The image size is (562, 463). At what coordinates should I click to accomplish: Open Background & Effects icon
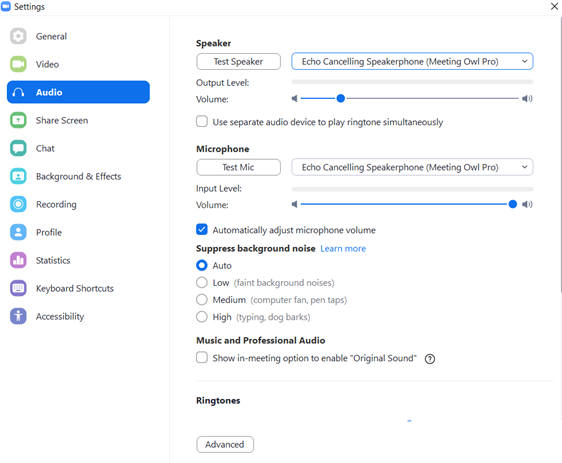(x=18, y=176)
